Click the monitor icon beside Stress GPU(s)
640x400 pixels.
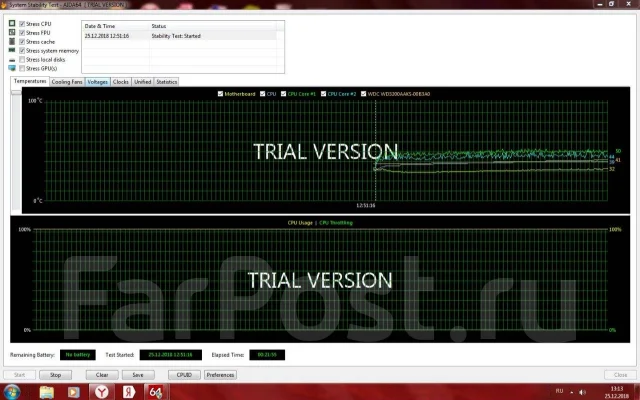pos(12,68)
